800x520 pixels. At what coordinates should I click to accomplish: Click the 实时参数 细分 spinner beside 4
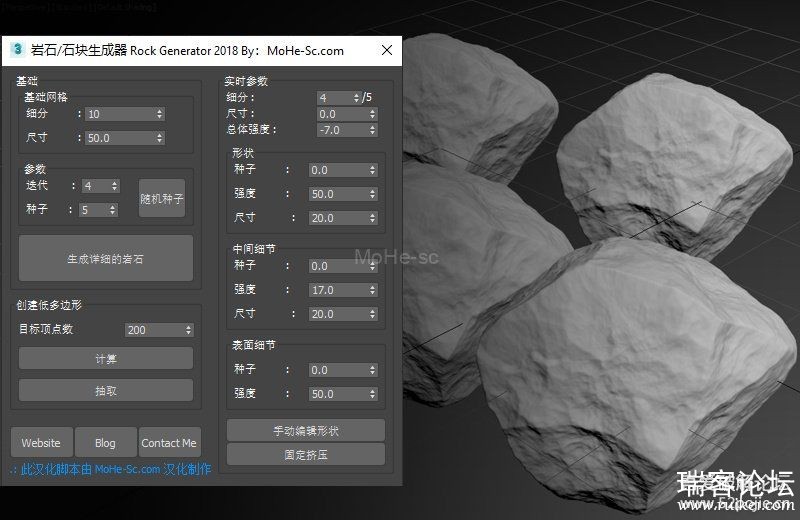click(x=357, y=98)
